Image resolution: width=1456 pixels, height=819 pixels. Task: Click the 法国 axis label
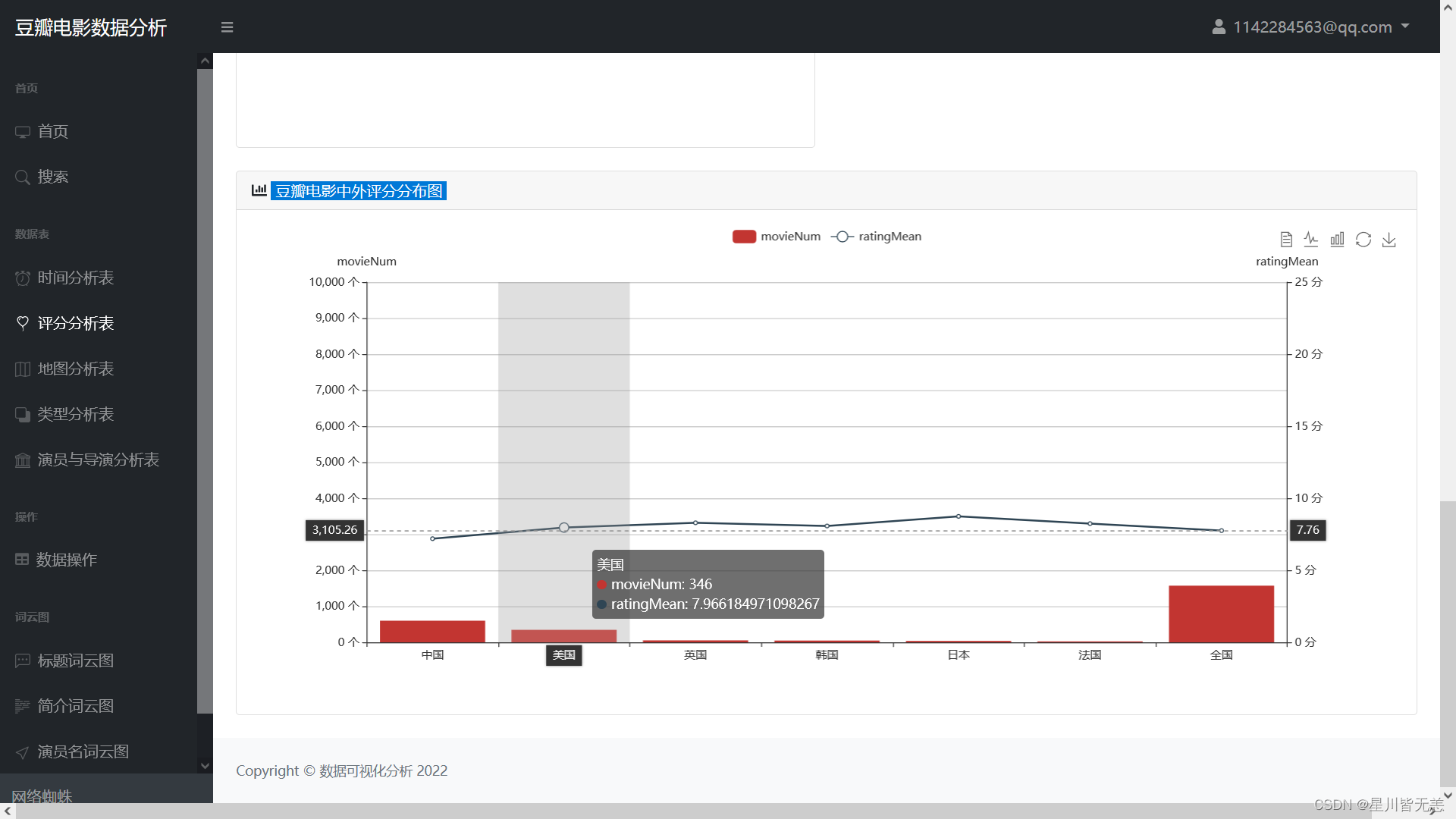click(x=1090, y=655)
